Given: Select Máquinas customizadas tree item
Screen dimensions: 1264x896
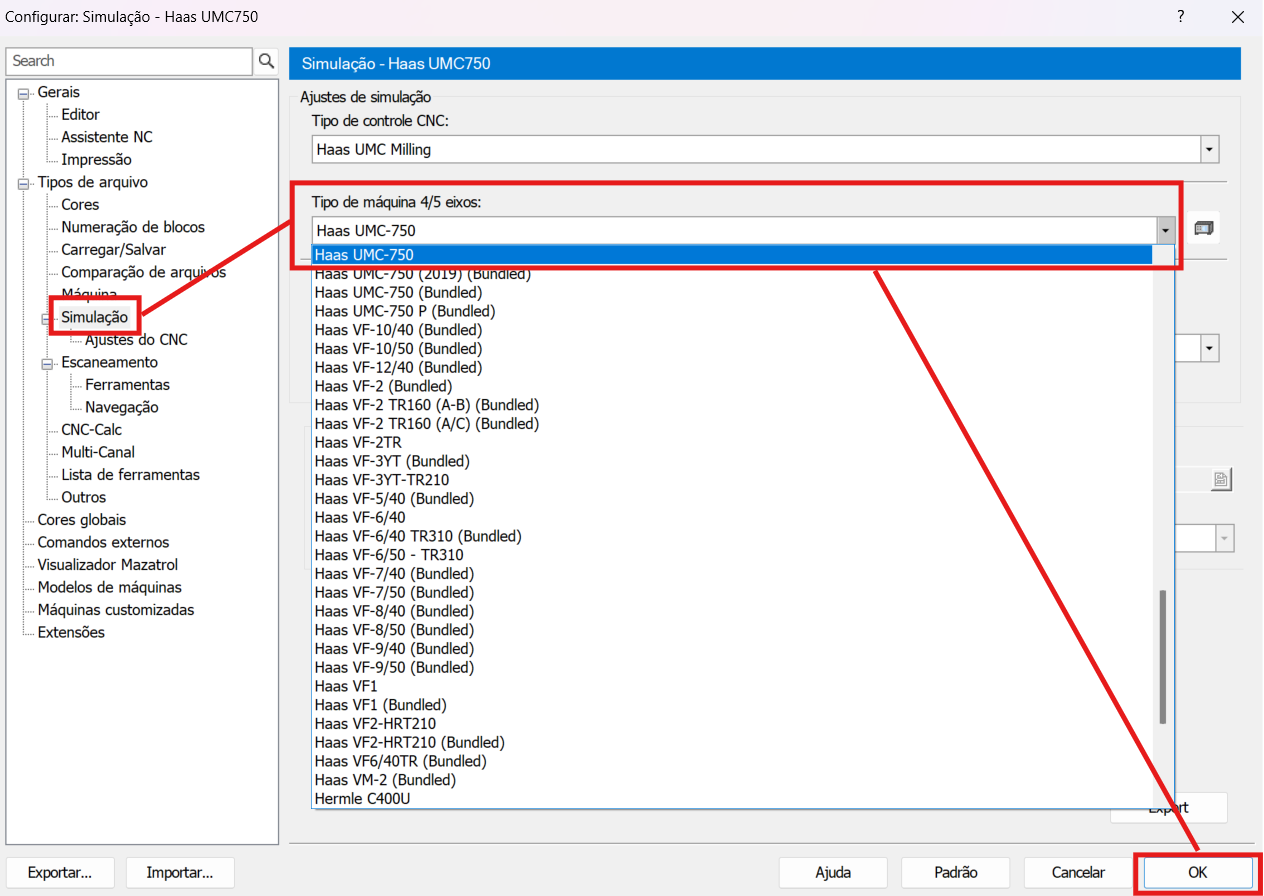Looking at the screenshot, I should point(116,610).
